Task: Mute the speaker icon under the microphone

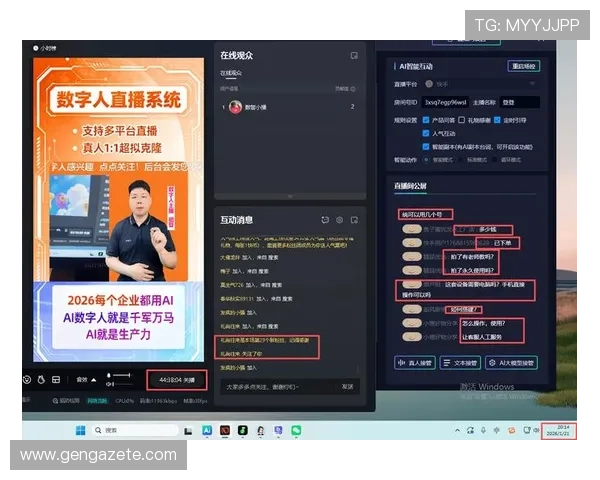Action: coord(109,384)
